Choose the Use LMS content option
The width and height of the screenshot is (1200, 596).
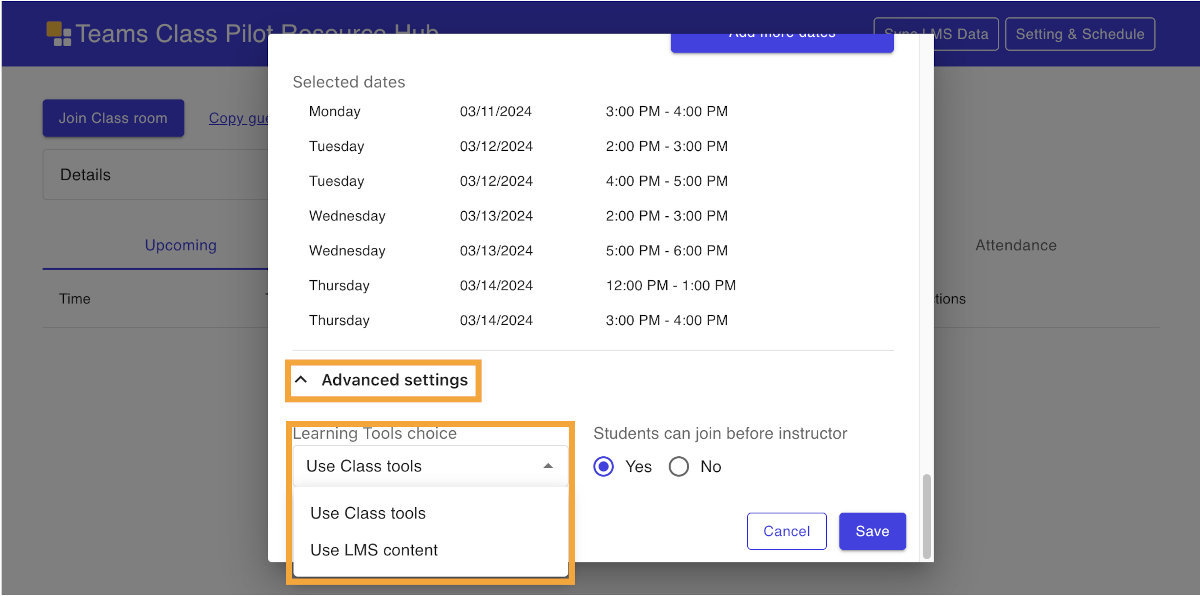[374, 550]
